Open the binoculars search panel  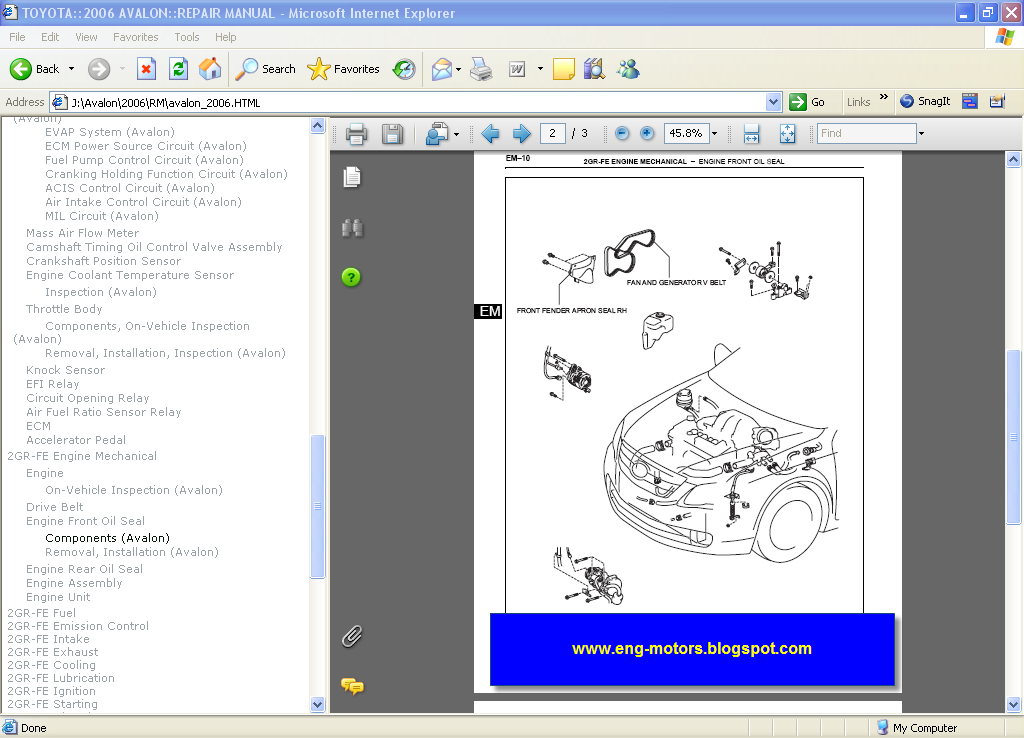[x=352, y=228]
